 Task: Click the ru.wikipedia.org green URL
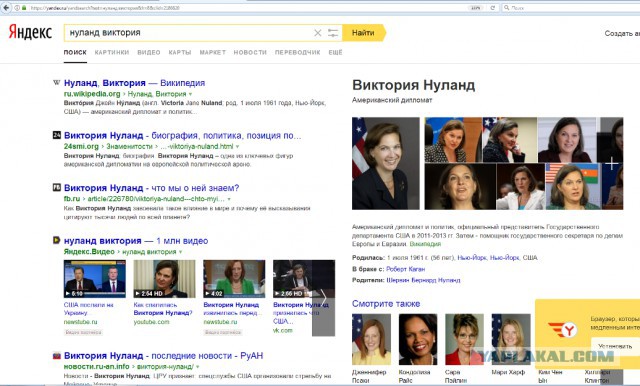pyautogui.click(x=92, y=94)
